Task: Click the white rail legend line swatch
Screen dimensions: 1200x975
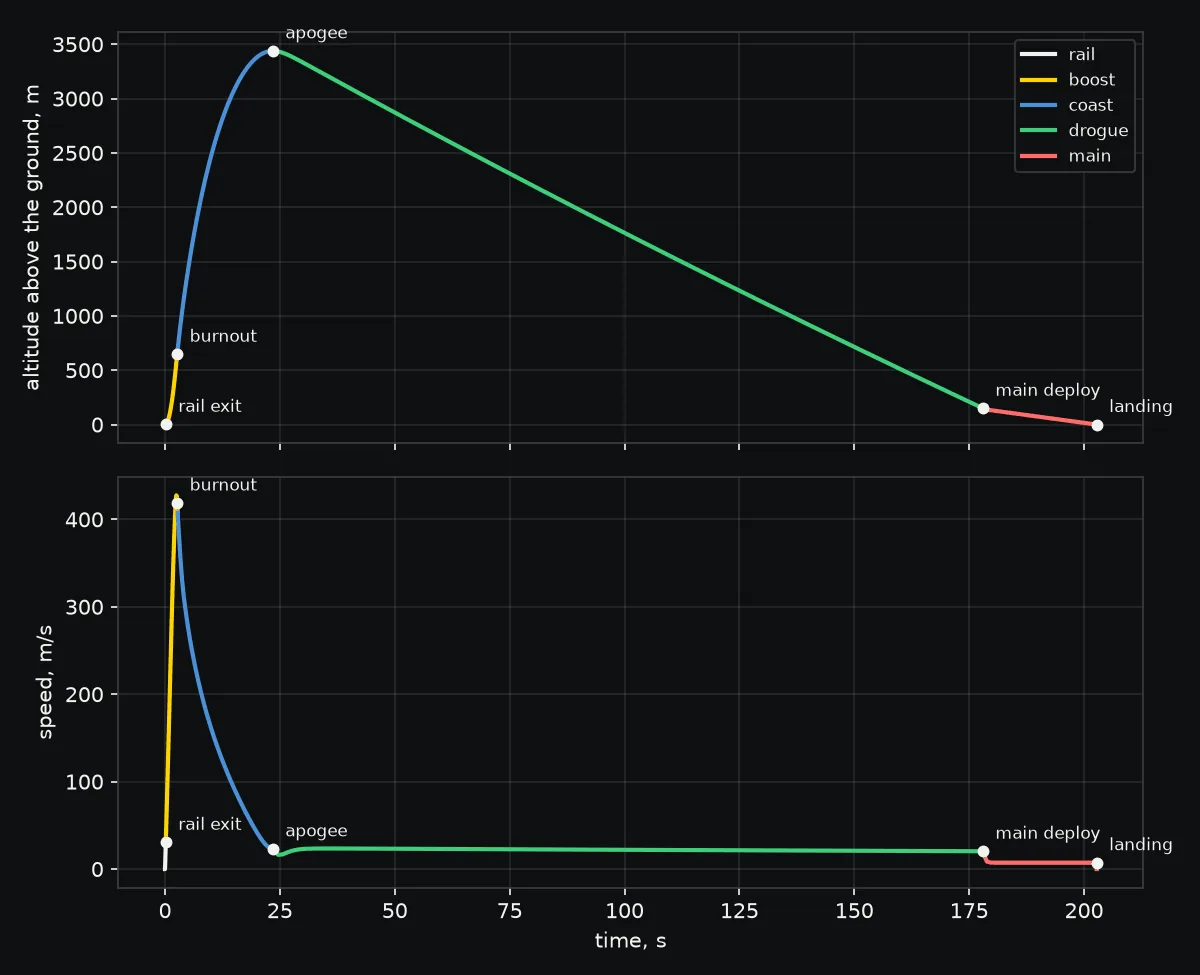Action: [x=1037, y=55]
